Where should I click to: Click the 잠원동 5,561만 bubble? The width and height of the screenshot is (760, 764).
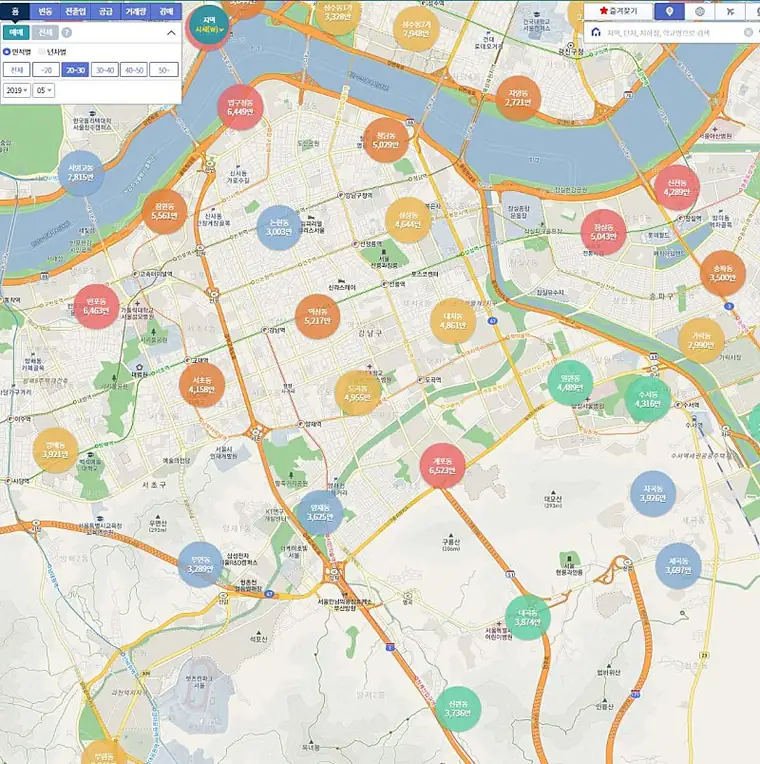(165, 211)
